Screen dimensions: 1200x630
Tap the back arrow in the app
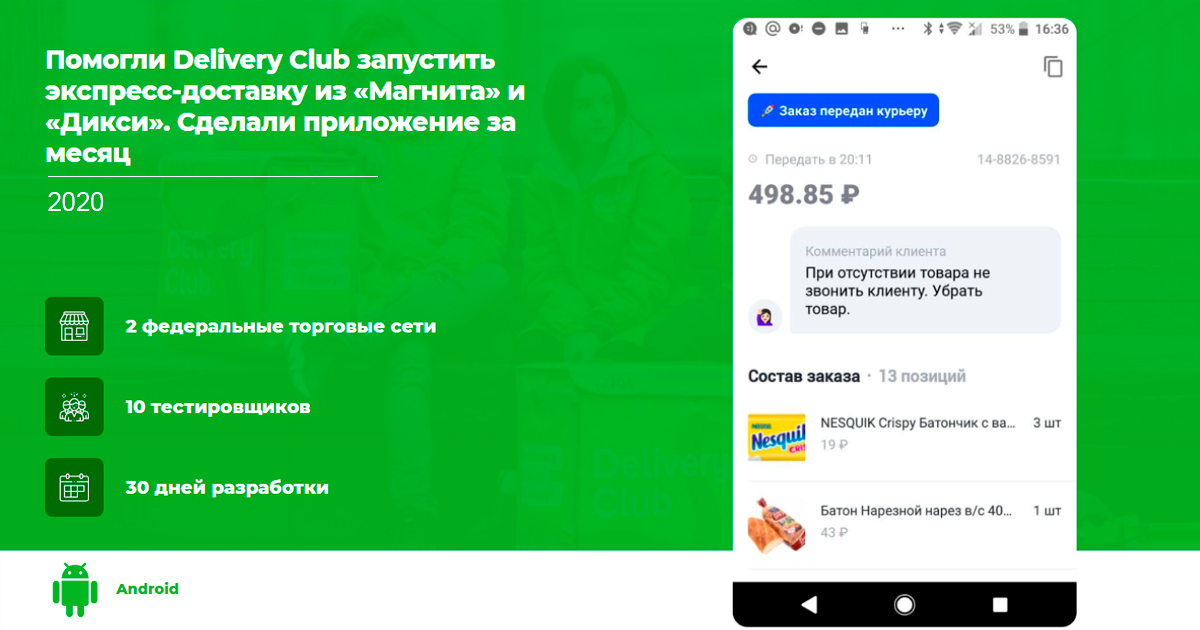[x=760, y=67]
